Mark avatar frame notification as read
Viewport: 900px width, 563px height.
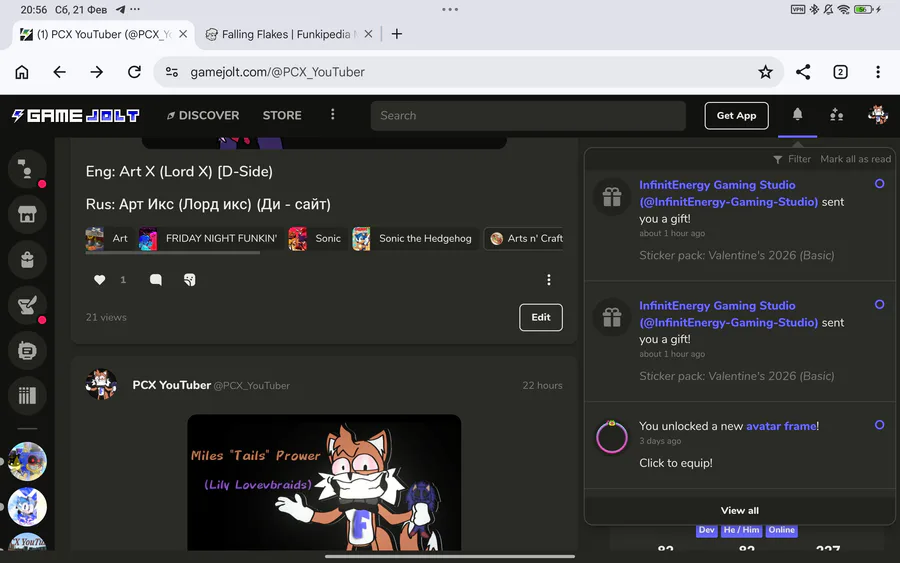879,425
